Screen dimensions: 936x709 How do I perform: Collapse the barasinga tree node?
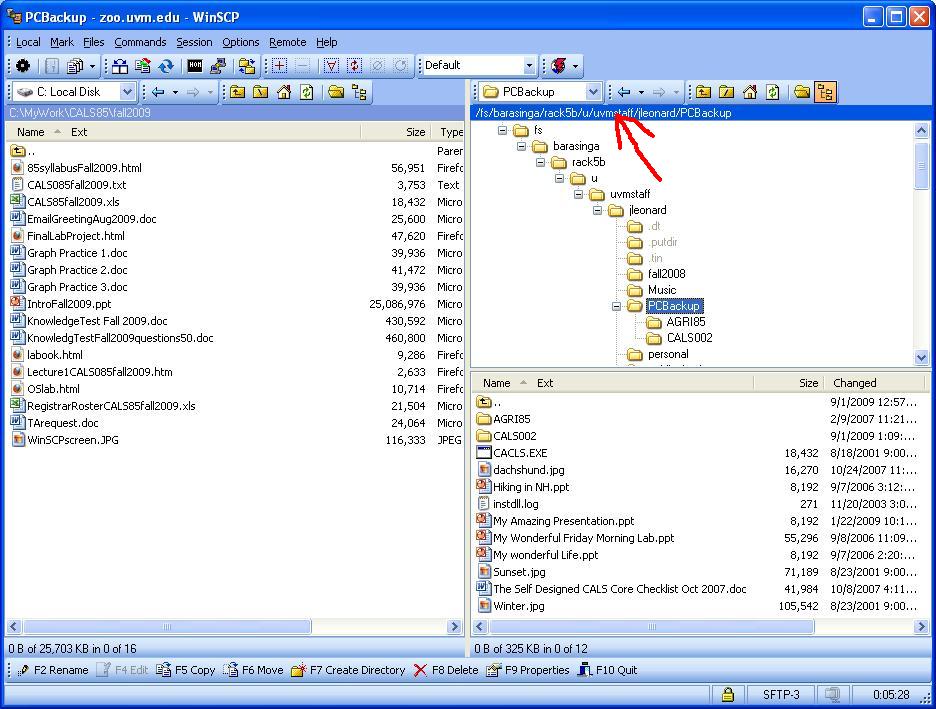tap(521, 146)
